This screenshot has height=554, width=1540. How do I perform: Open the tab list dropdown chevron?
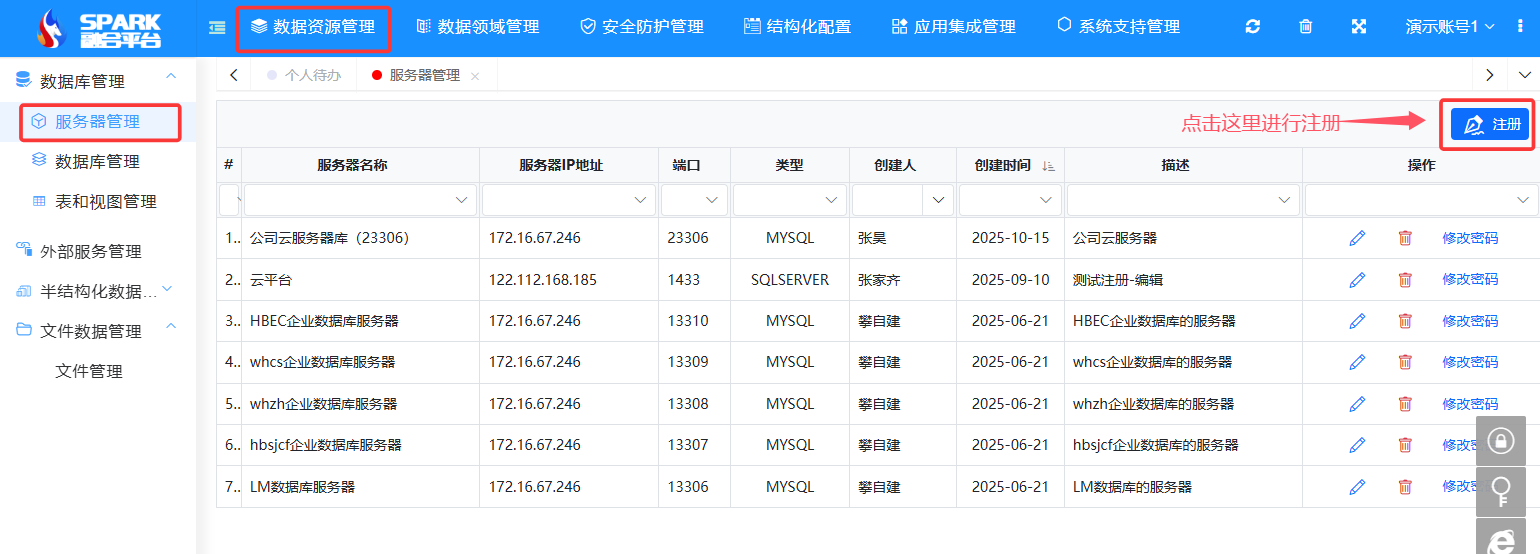coord(1525,75)
